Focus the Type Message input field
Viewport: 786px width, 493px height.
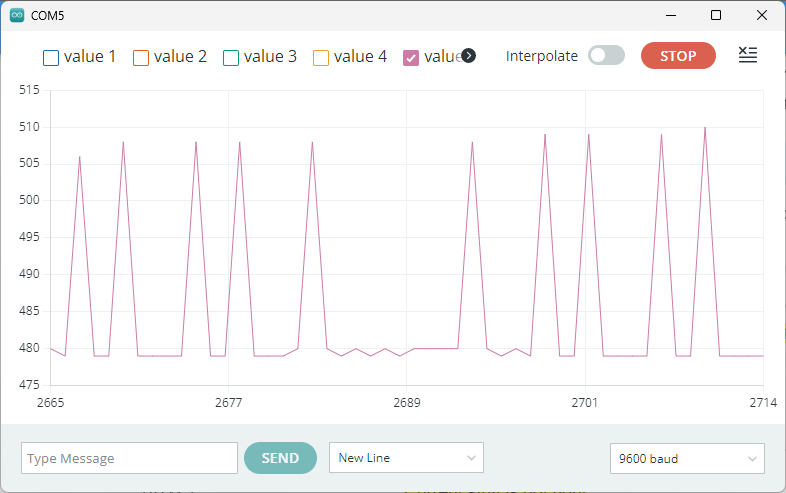pyautogui.click(x=129, y=458)
